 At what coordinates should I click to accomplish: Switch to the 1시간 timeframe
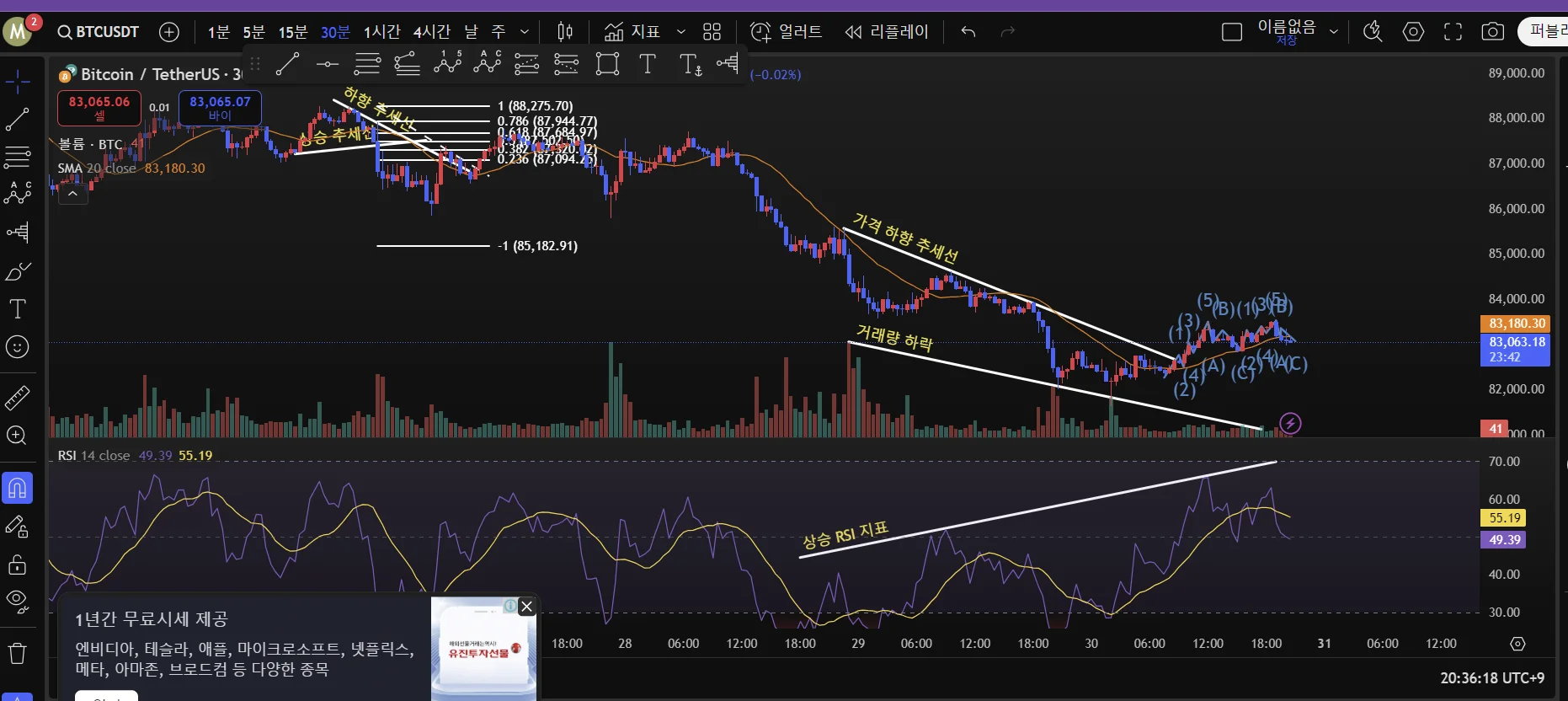[x=381, y=32]
